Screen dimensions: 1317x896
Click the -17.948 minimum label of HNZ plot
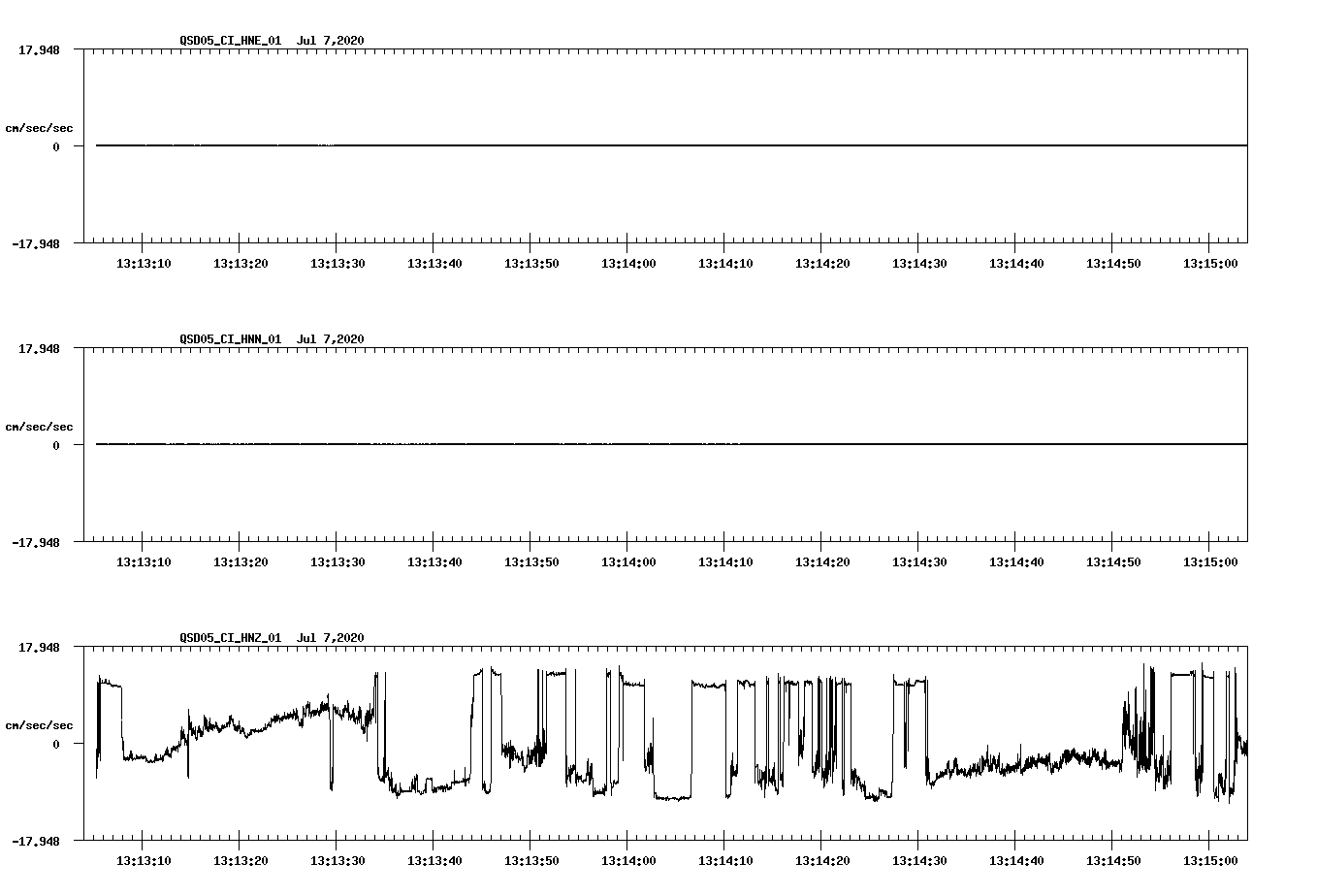[36, 841]
